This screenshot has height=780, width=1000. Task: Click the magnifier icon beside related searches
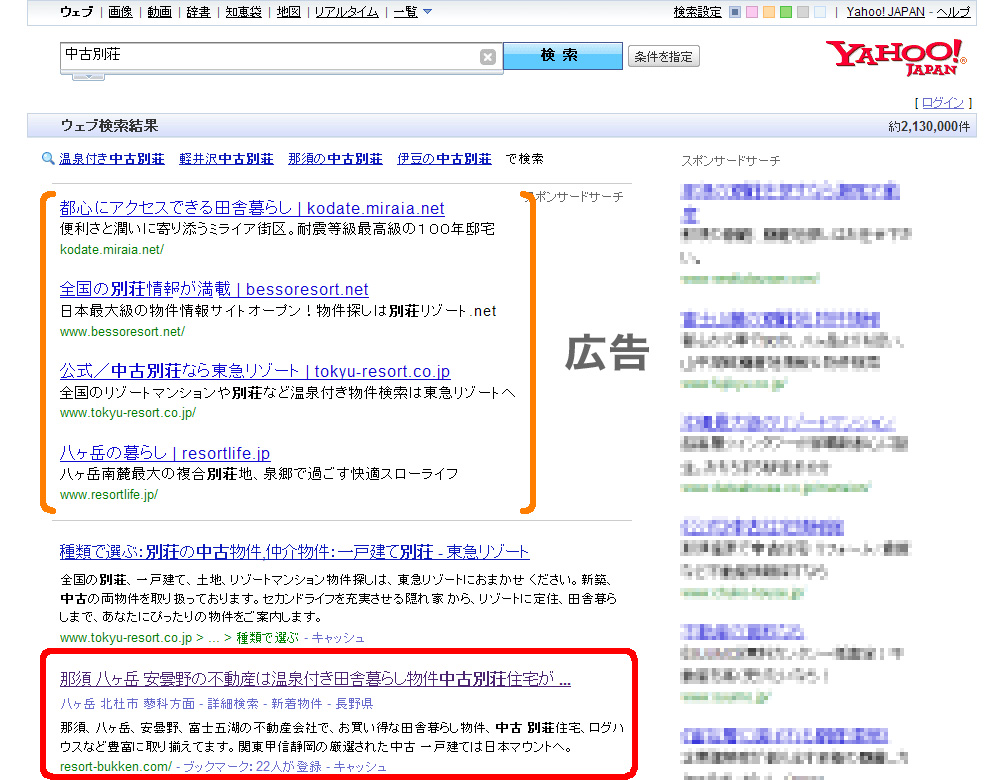click(48, 158)
